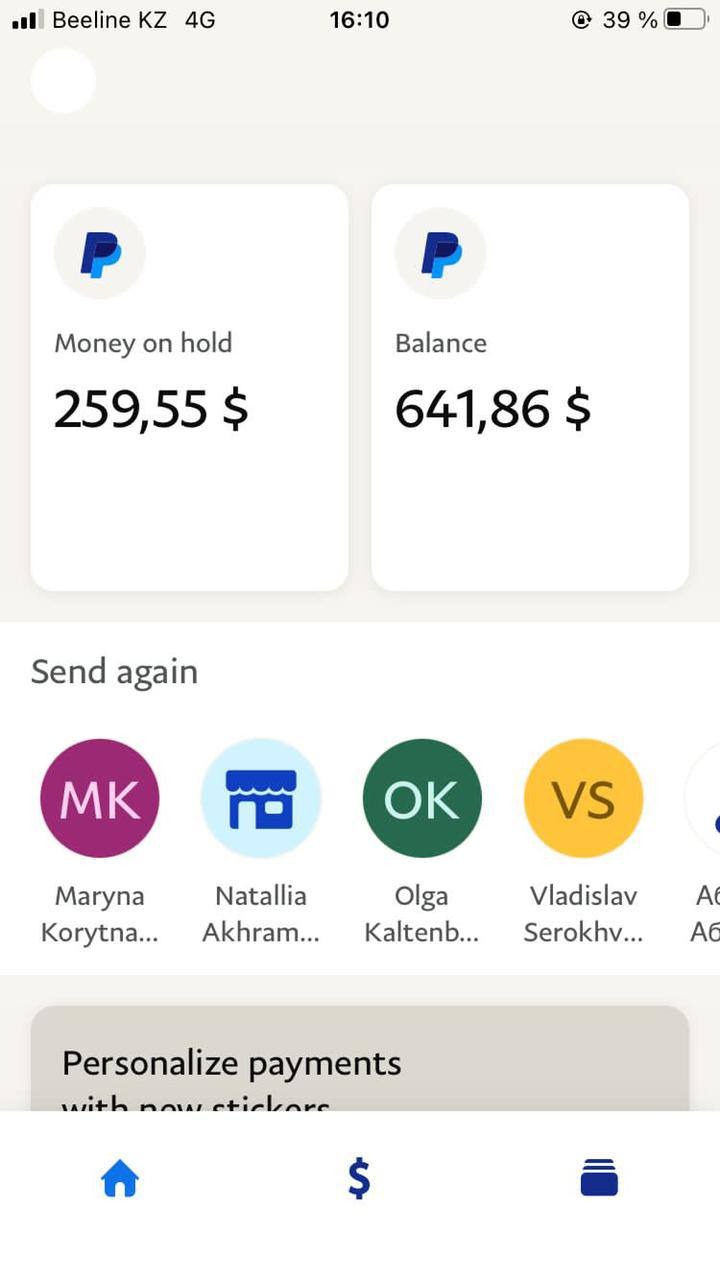
Task: Select the MK contact avatar
Action: tap(100, 798)
